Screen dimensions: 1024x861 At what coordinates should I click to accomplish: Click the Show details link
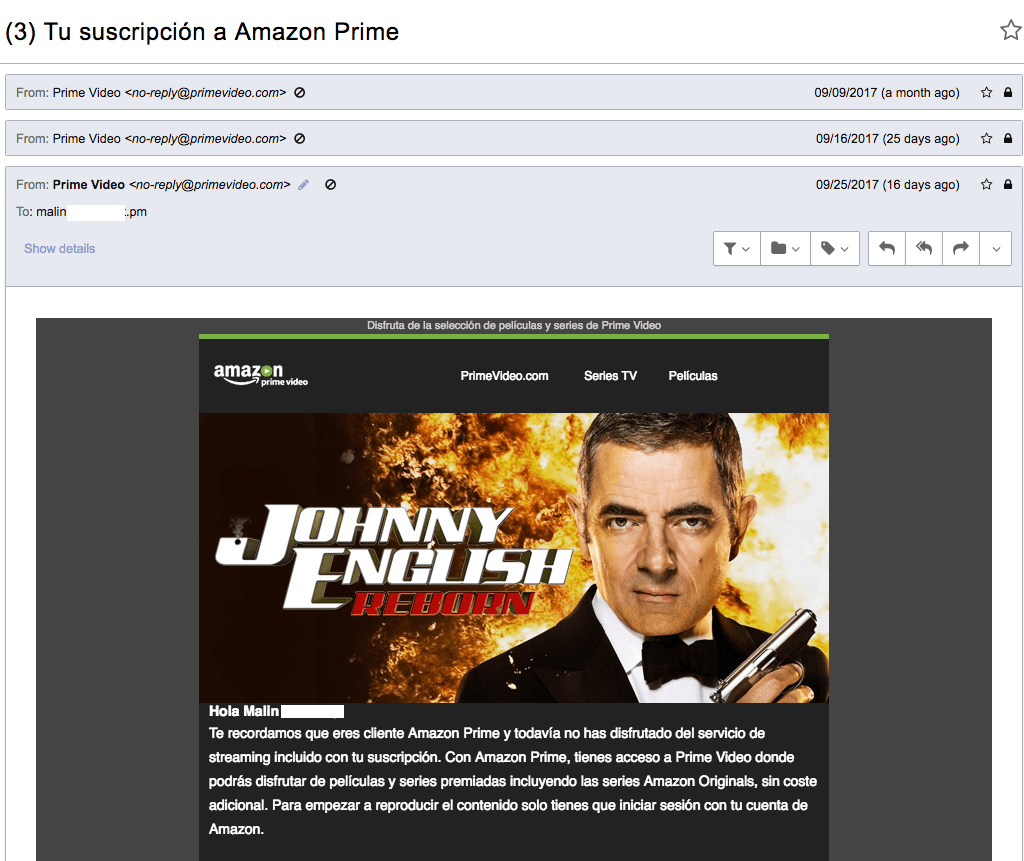point(60,249)
